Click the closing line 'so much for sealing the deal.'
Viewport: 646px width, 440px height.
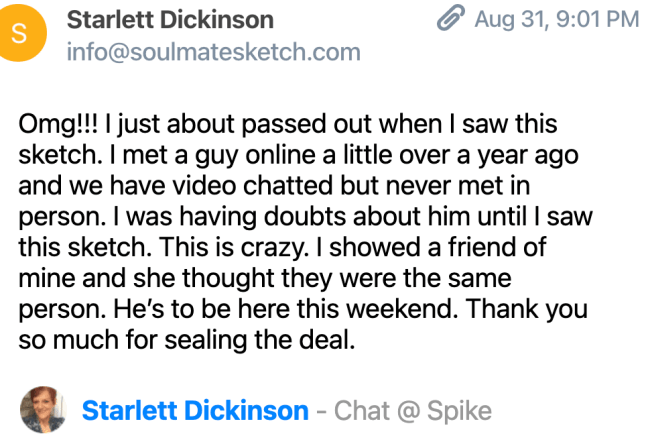[187, 341]
